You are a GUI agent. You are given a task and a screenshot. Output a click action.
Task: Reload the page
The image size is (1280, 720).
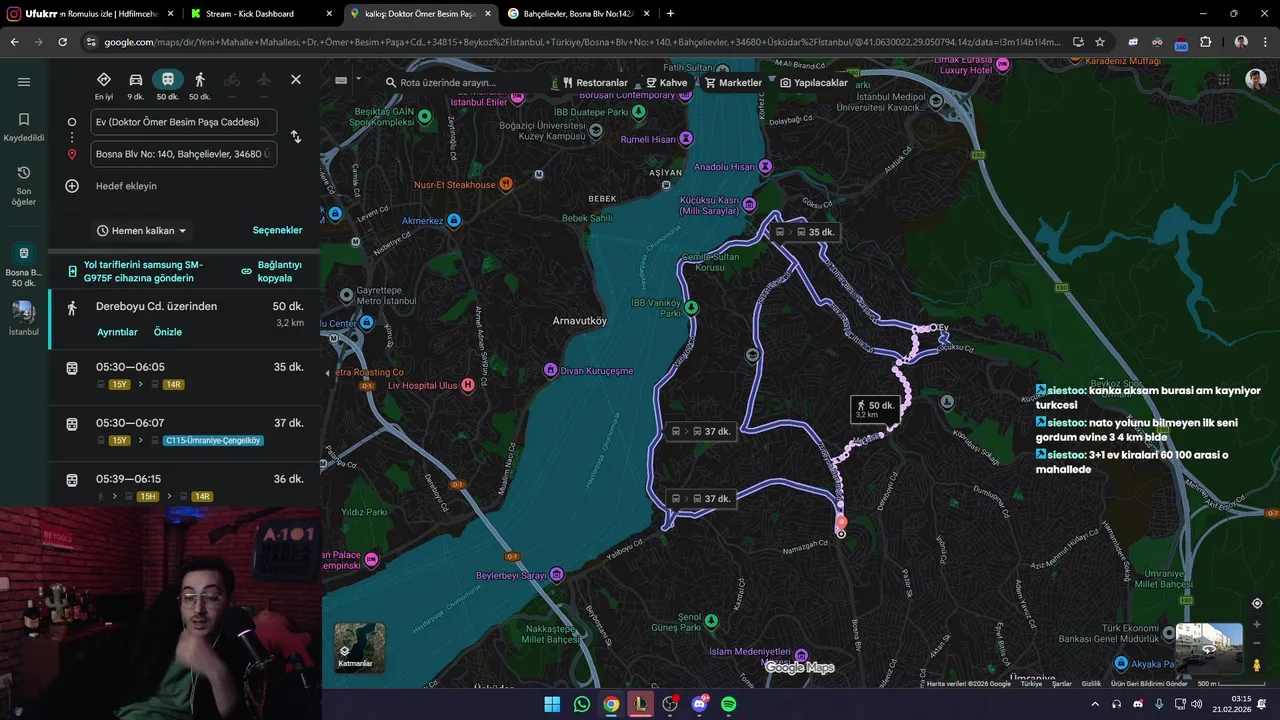[62, 42]
